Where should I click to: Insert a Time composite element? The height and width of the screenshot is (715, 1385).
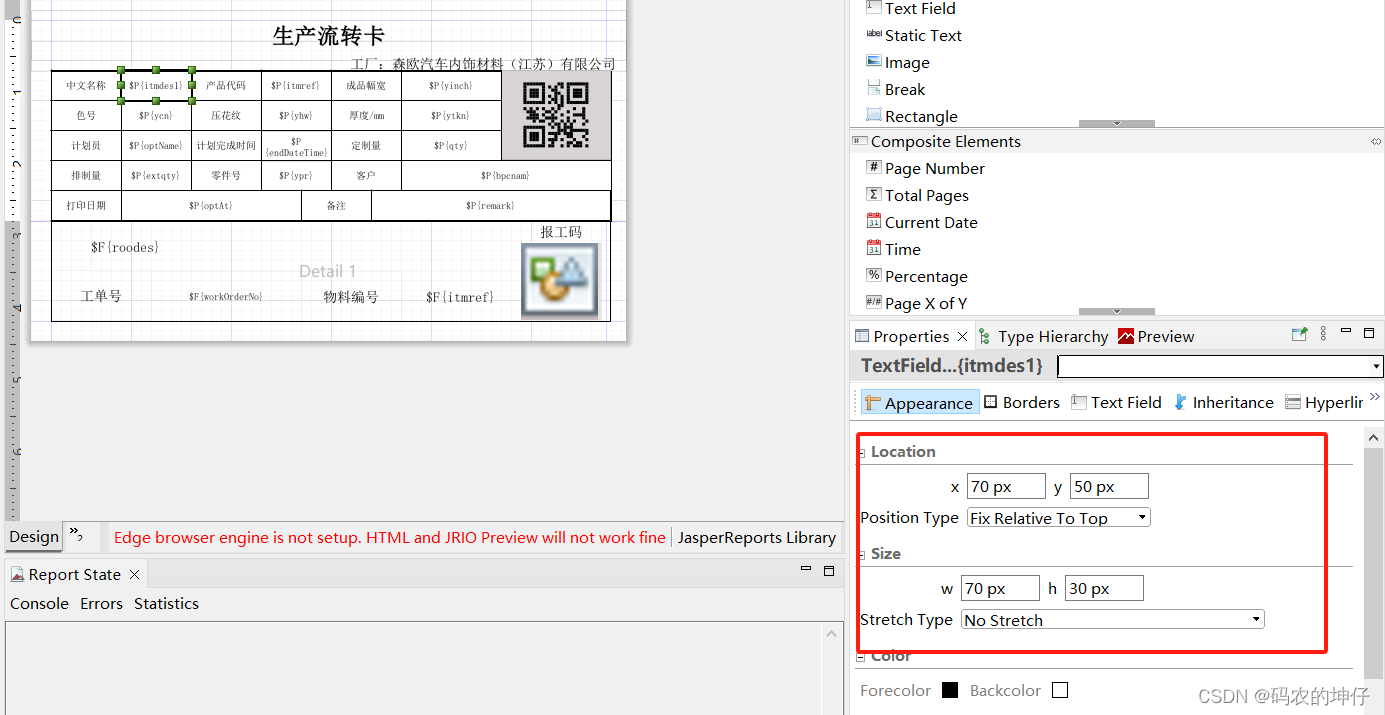click(x=903, y=249)
